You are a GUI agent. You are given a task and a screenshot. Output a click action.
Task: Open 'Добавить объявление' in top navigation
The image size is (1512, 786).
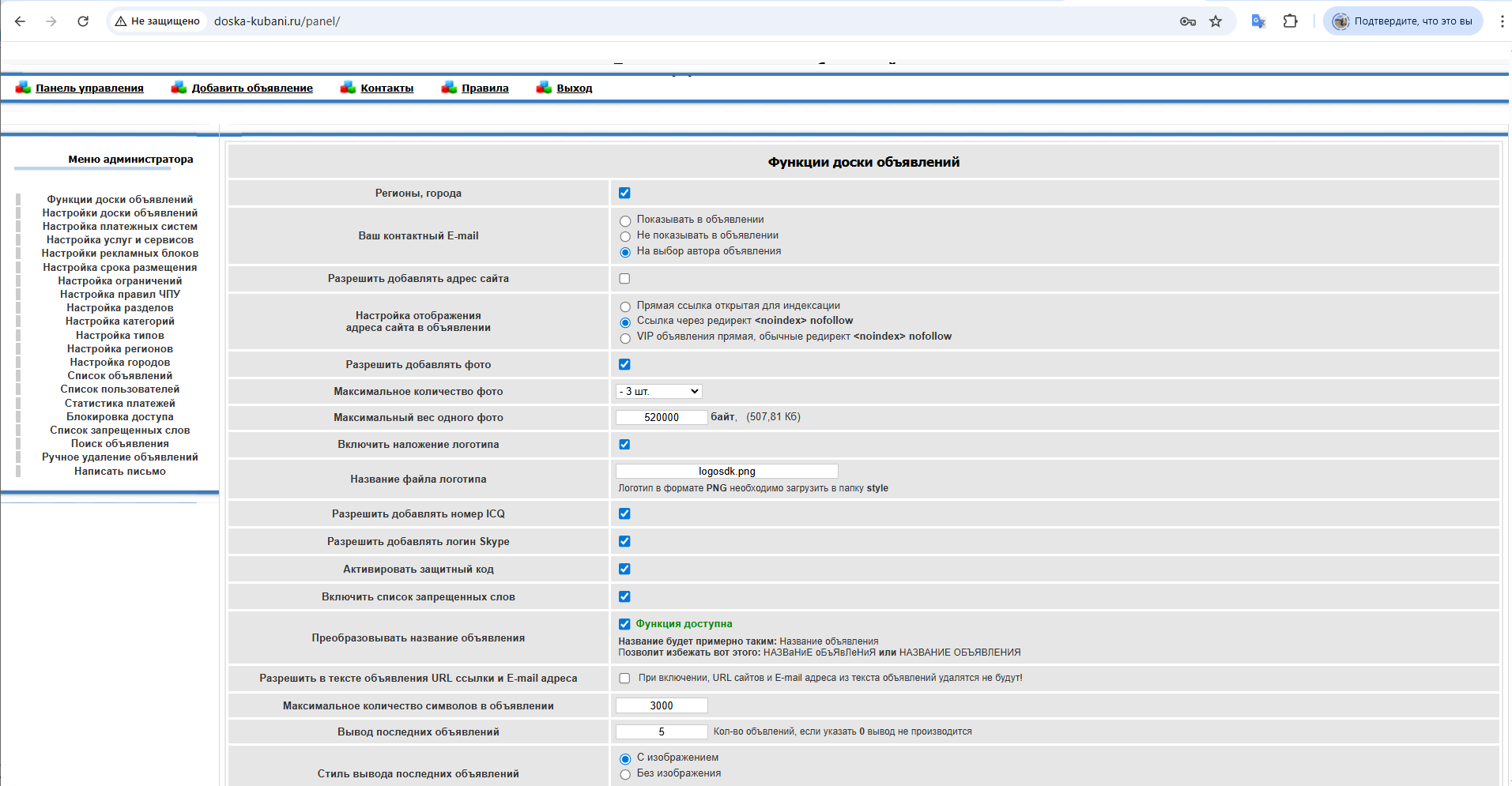[x=252, y=88]
